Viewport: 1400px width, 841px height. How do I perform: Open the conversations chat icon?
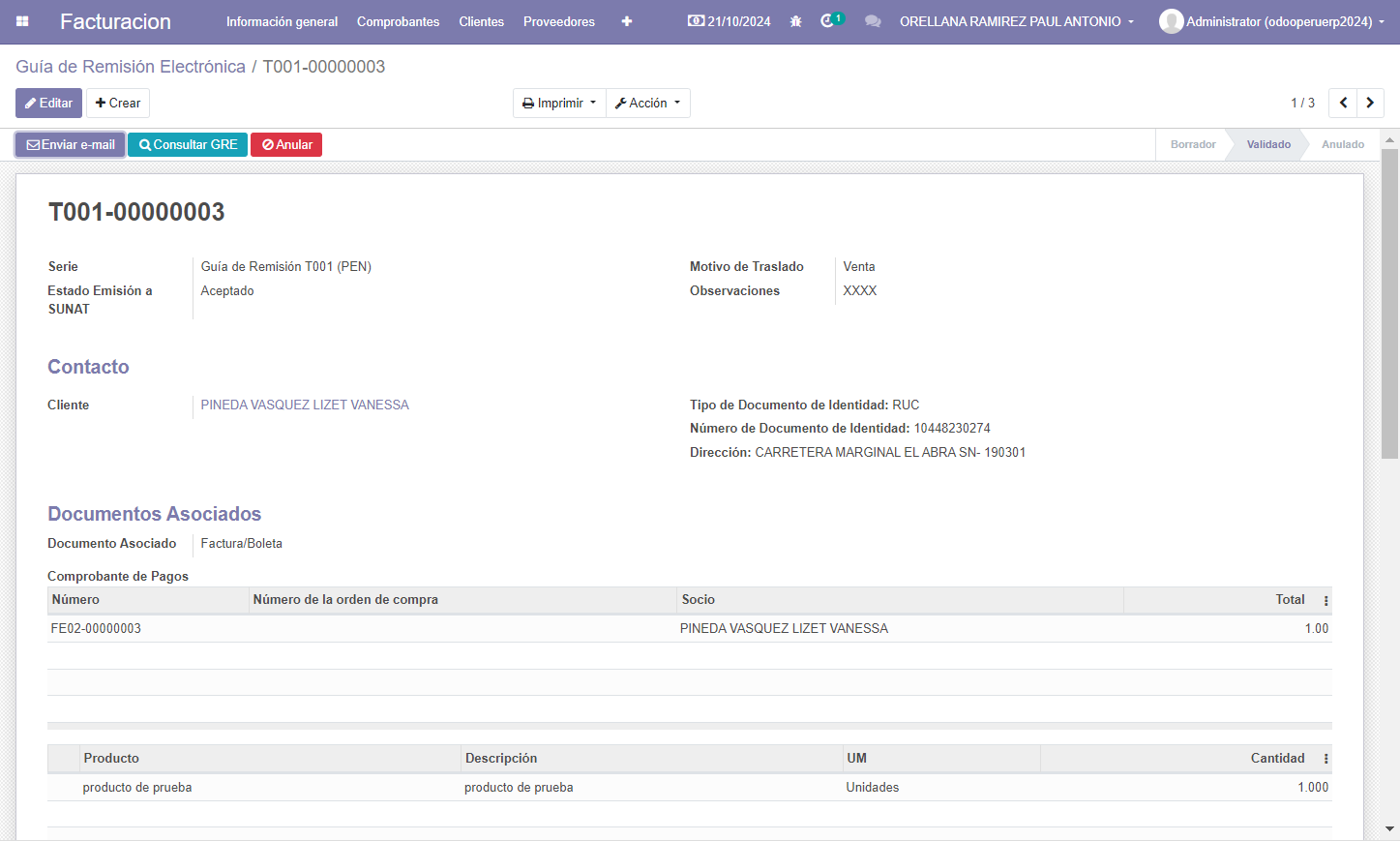coord(873,21)
